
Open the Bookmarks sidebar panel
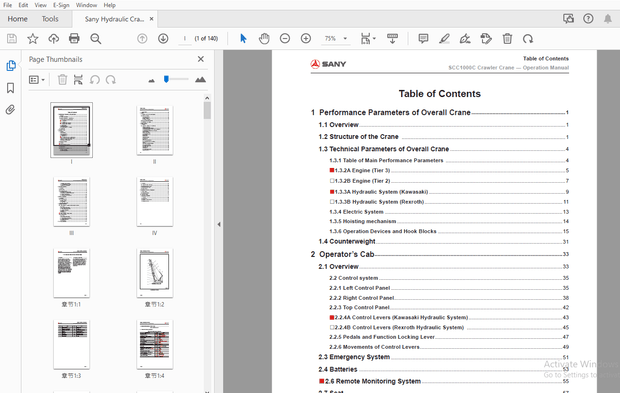pyautogui.click(x=11, y=88)
